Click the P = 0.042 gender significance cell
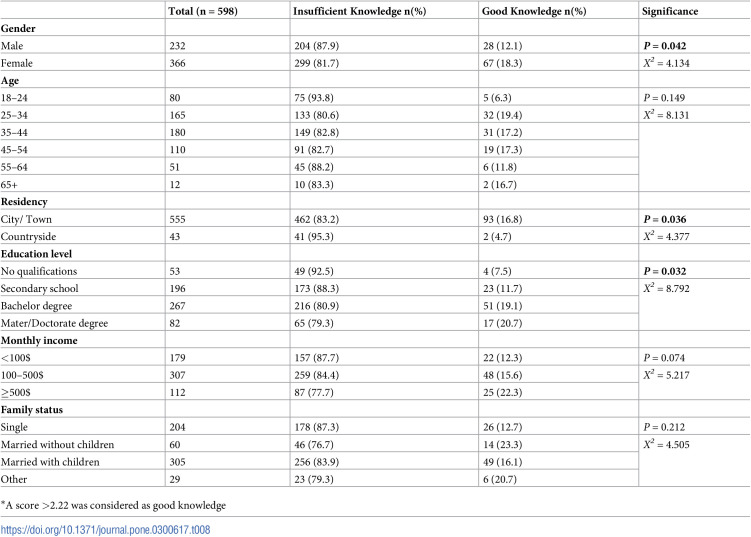This screenshot has height=537, width=751. pyautogui.click(x=665, y=46)
